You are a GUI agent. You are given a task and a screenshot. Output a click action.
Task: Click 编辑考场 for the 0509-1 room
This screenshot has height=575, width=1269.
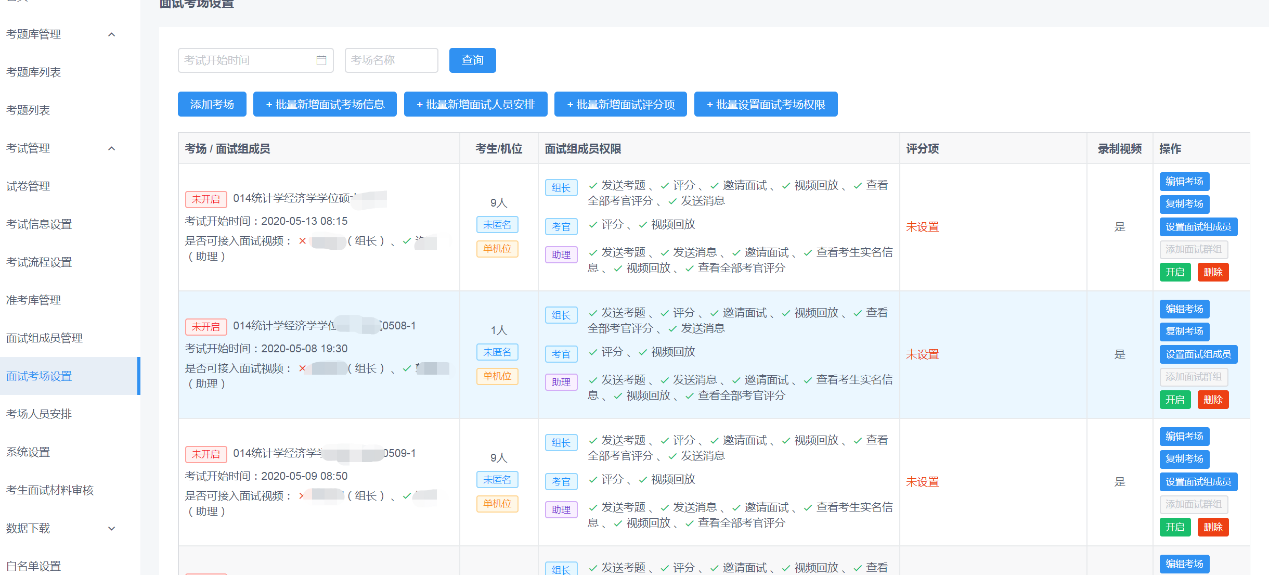(x=1184, y=436)
